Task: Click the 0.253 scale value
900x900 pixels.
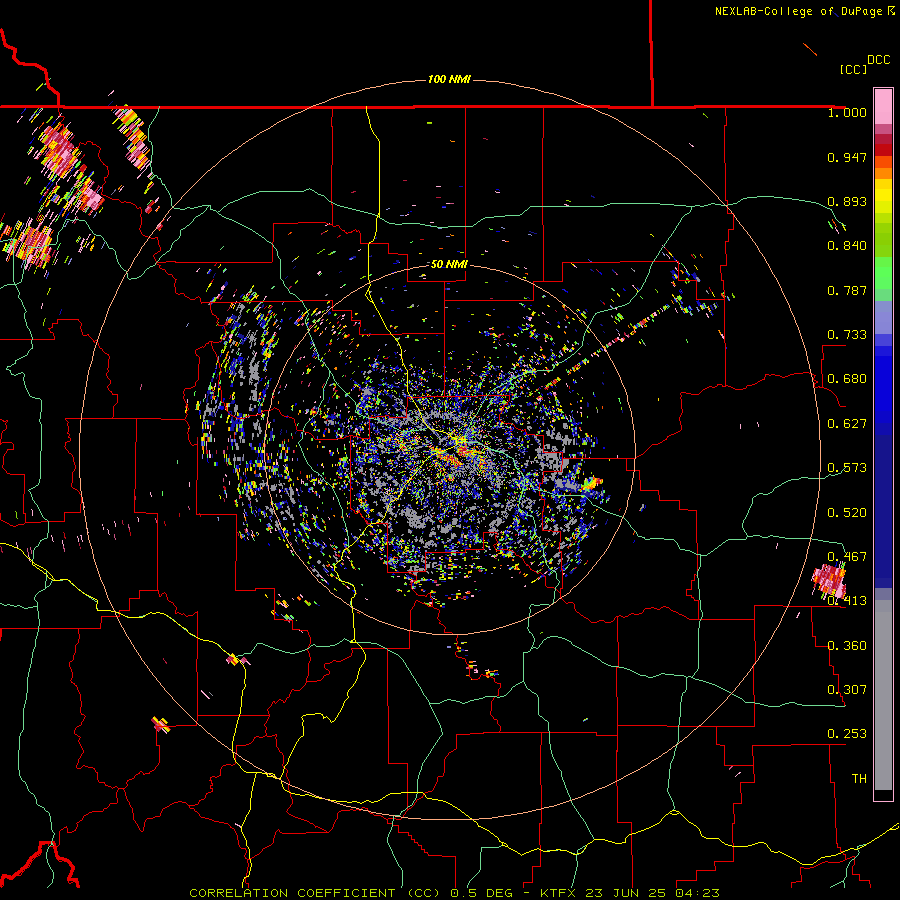Action: tap(847, 734)
